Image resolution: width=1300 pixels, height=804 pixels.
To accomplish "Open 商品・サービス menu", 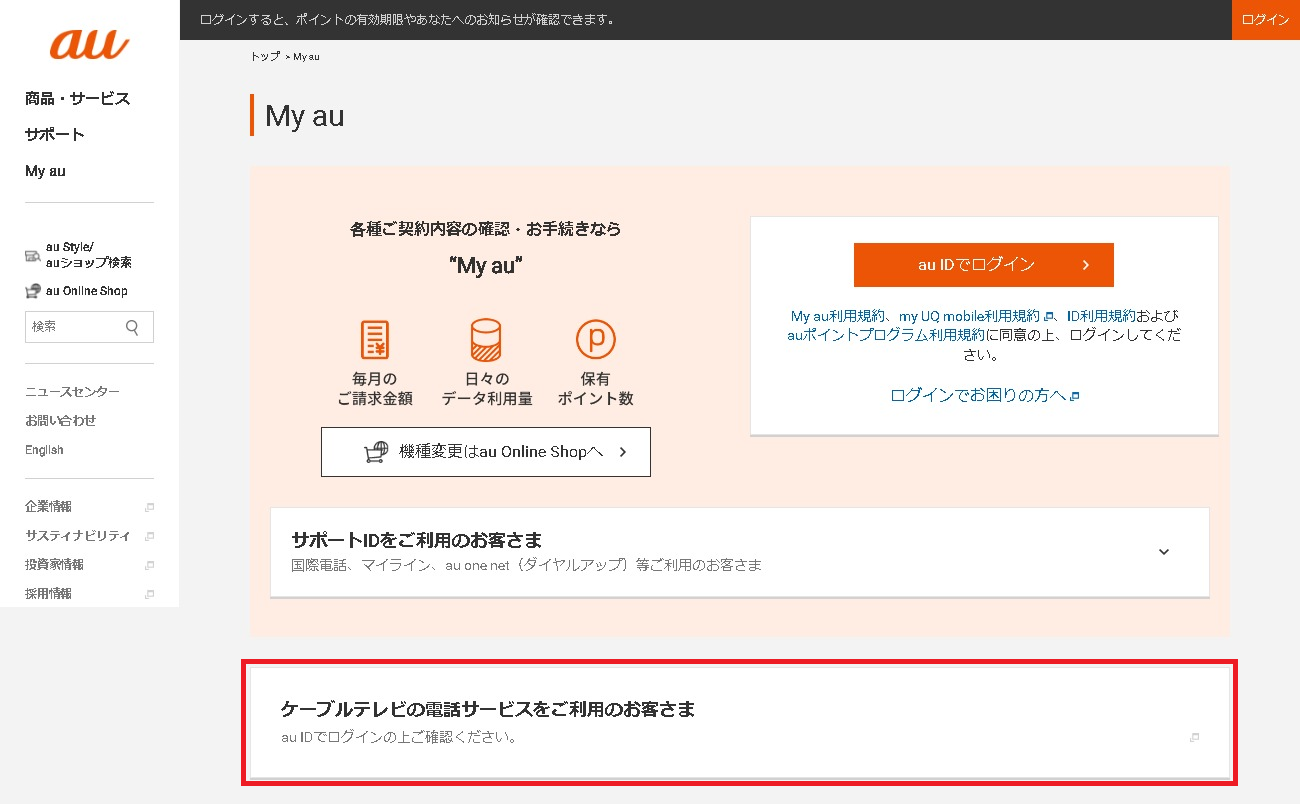I will click(x=78, y=98).
